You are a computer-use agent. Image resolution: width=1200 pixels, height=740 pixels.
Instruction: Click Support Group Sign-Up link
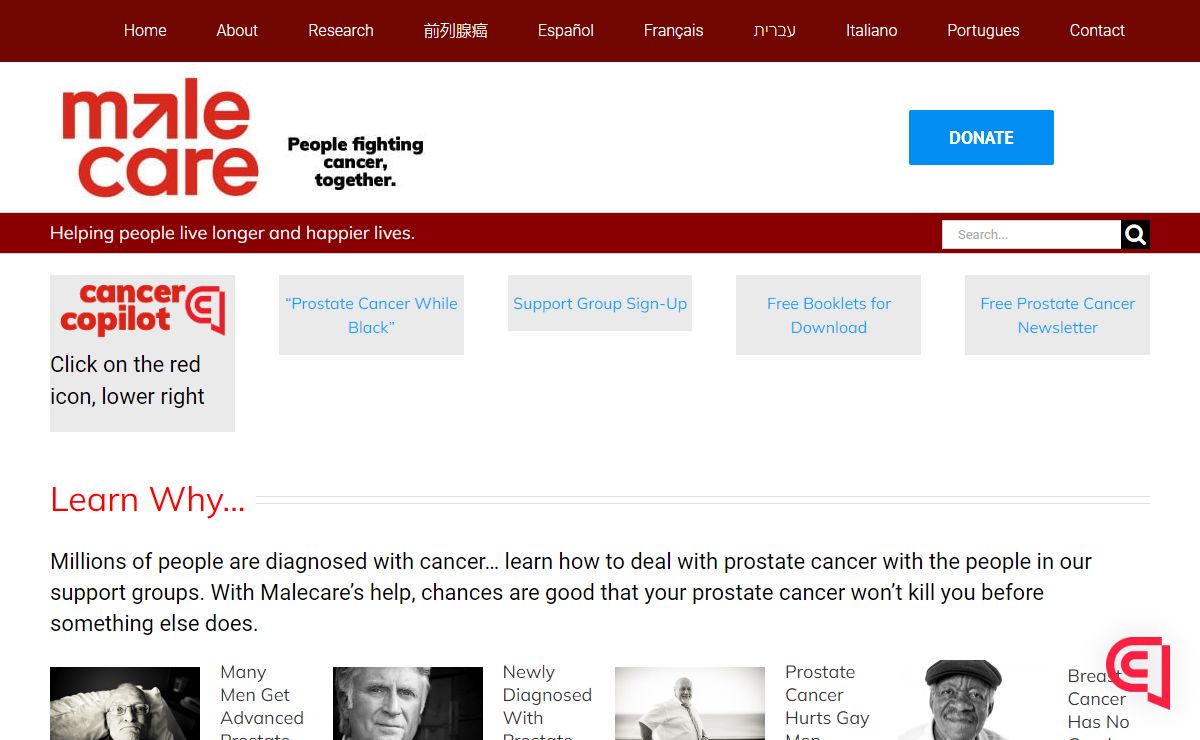click(600, 304)
